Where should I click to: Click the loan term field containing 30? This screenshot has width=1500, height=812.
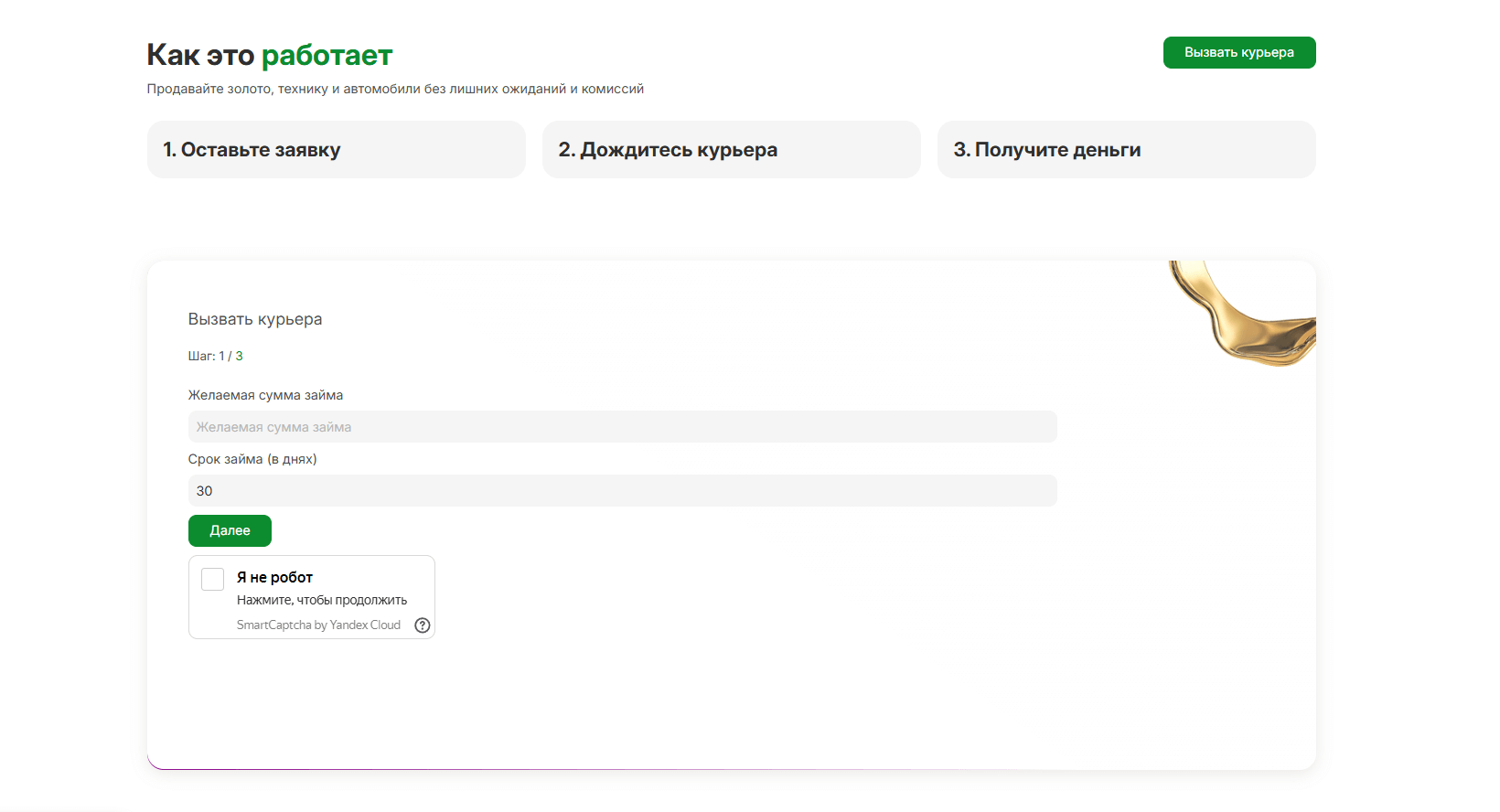(x=622, y=491)
